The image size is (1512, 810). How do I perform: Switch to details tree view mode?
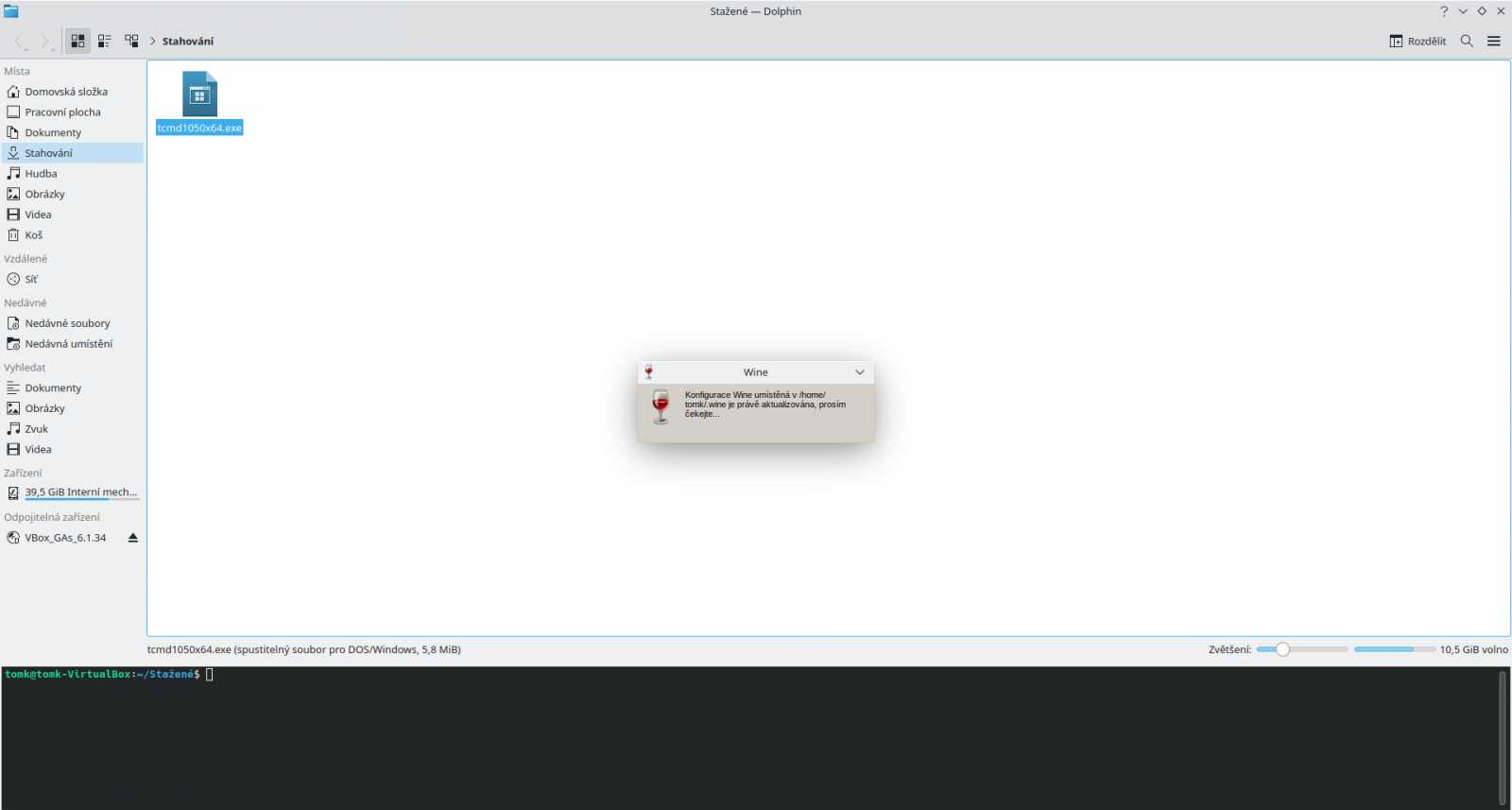click(x=131, y=41)
